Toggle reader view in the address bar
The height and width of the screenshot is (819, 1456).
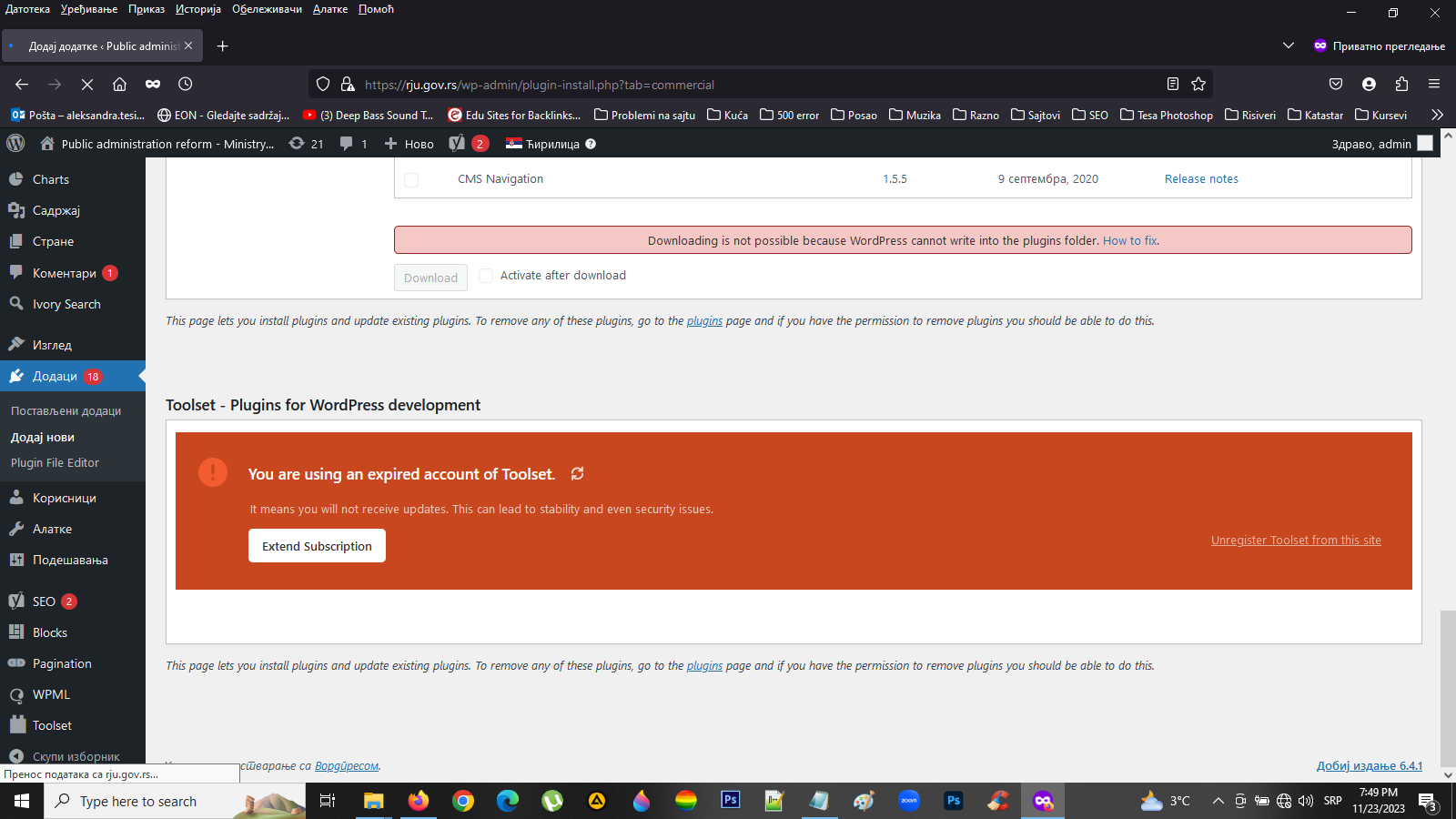1173,85
